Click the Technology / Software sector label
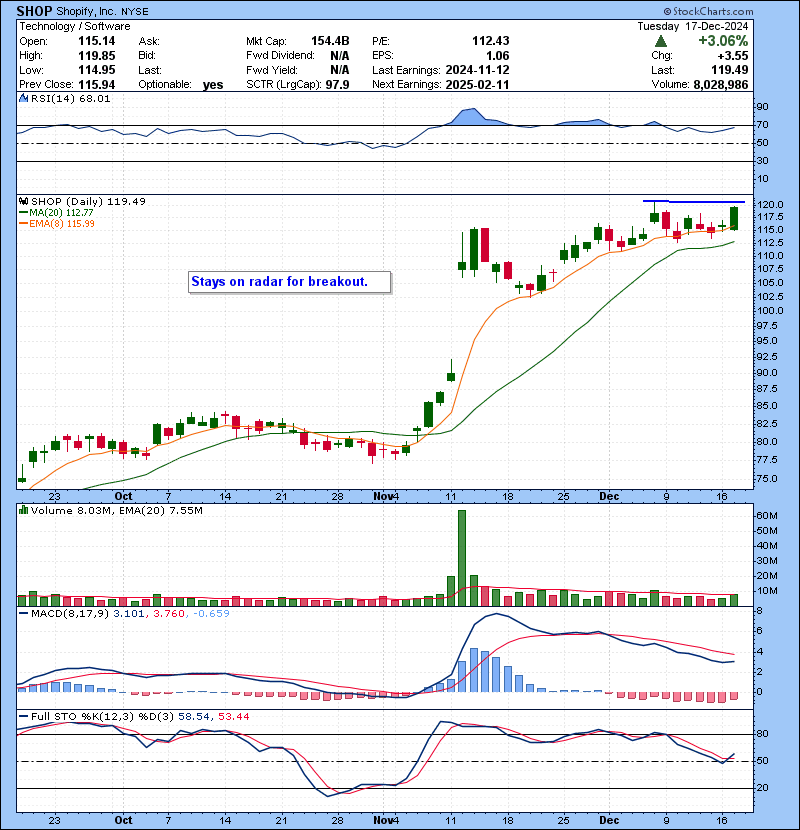Image resolution: width=800 pixels, height=830 pixels. click(75, 26)
